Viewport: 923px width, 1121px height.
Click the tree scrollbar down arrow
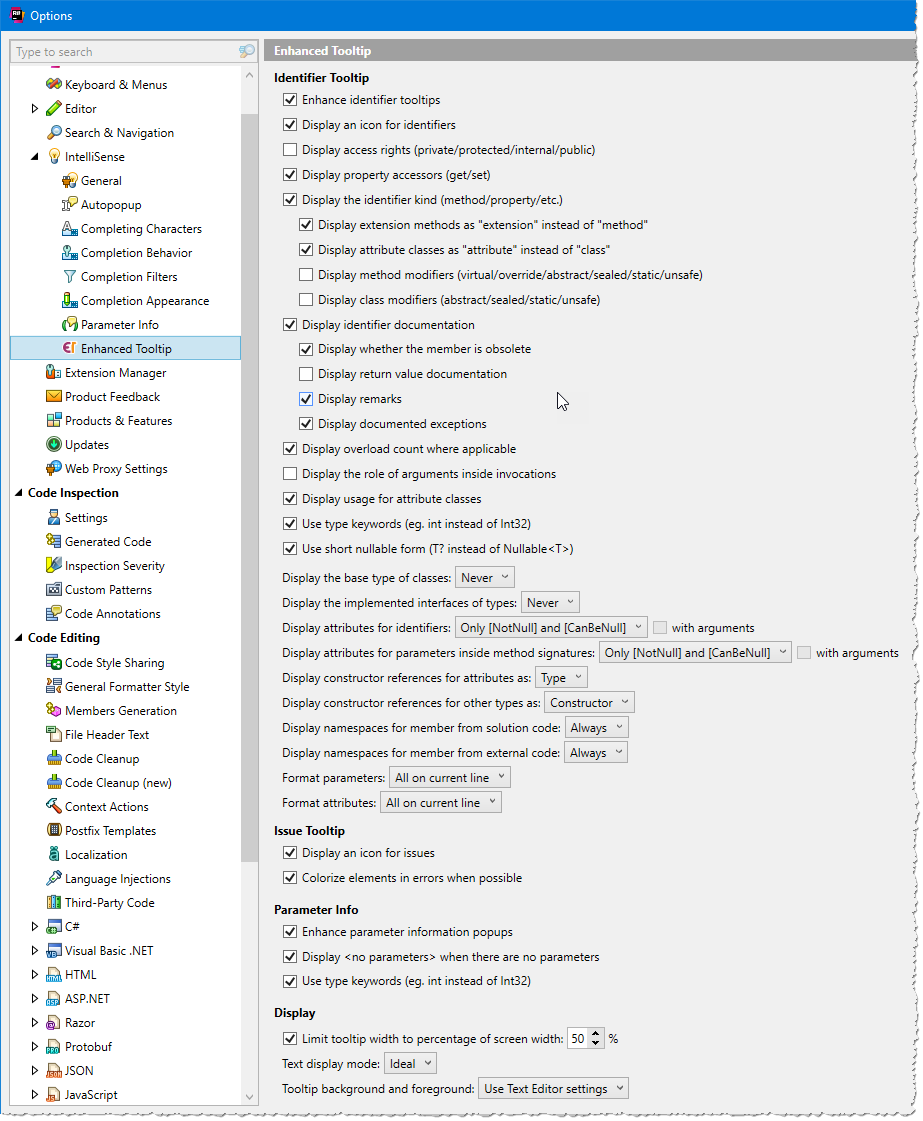click(x=250, y=1097)
